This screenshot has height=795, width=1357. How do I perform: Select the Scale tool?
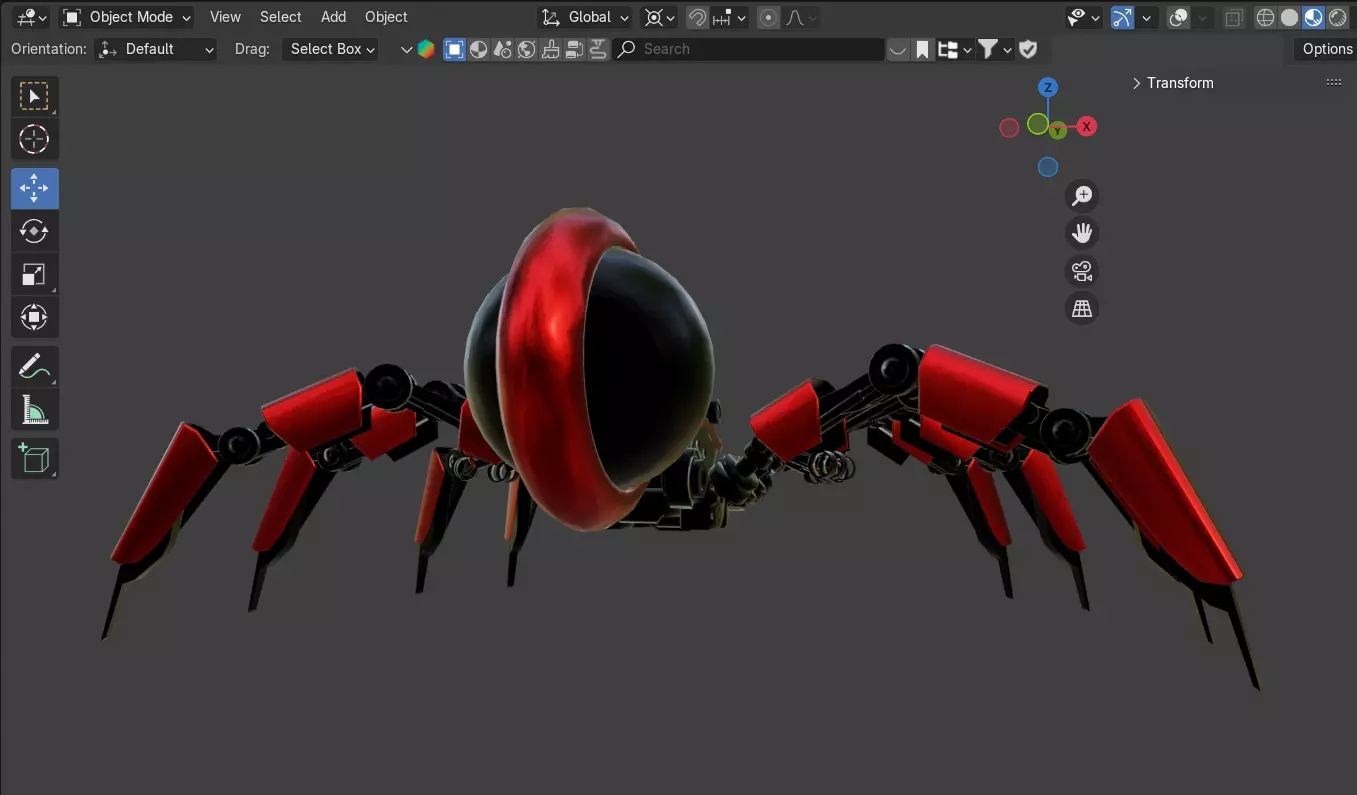click(34, 274)
